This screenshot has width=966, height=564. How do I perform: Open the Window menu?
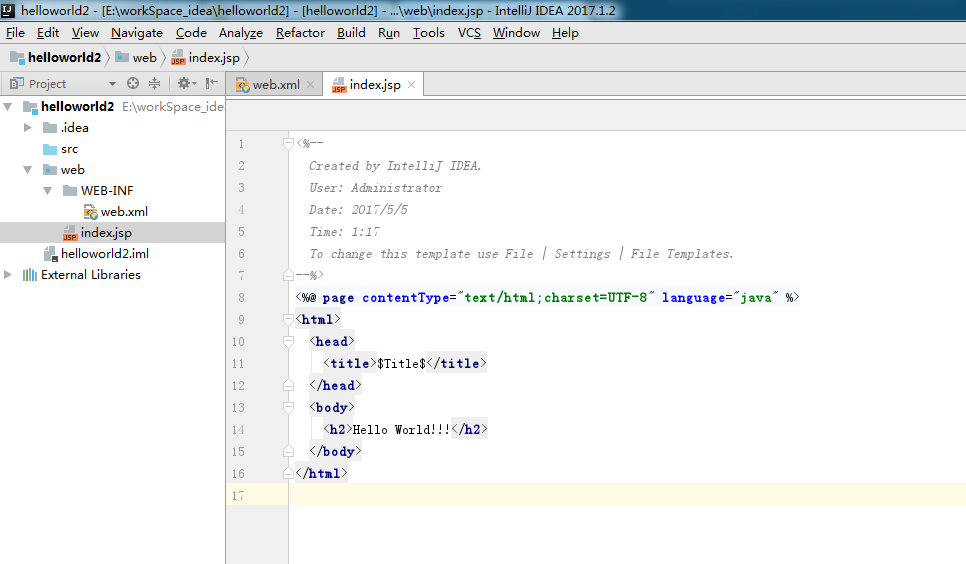point(516,33)
